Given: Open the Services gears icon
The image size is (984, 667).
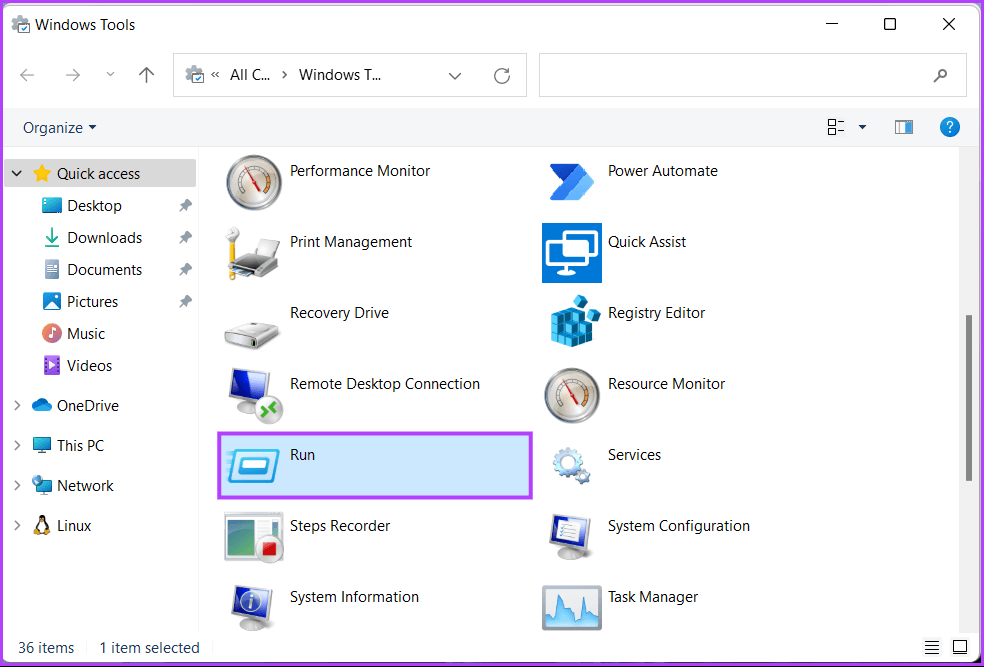Looking at the screenshot, I should (x=571, y=466).
